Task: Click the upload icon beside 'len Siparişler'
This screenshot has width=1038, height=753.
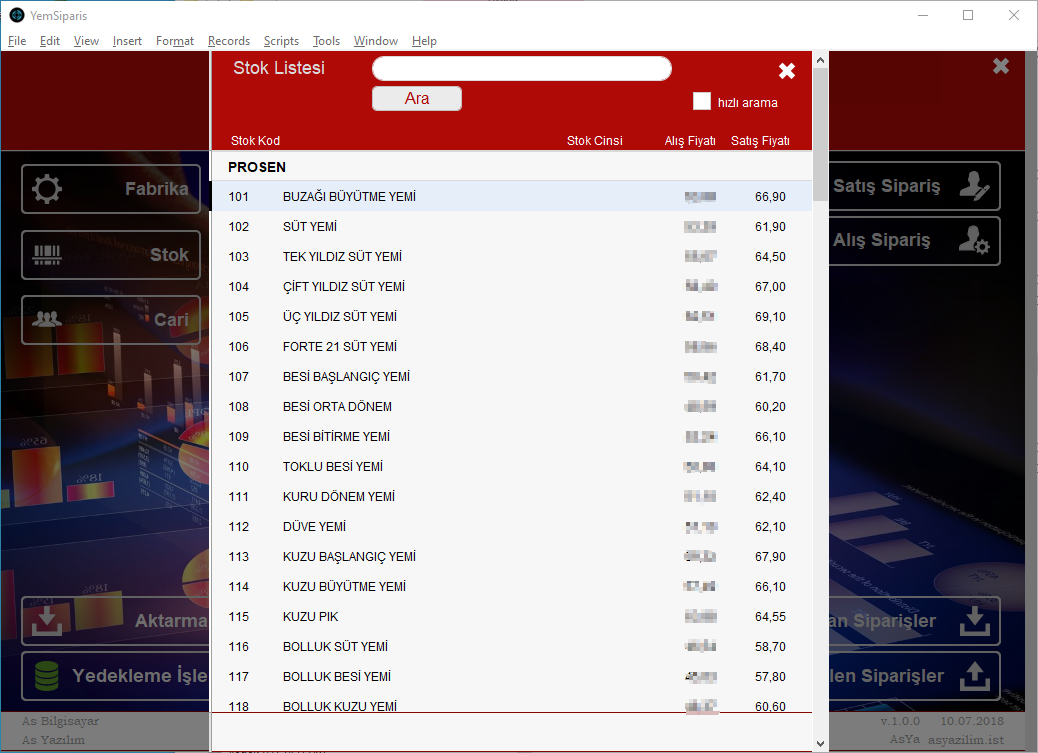Action: coord(974,676)
